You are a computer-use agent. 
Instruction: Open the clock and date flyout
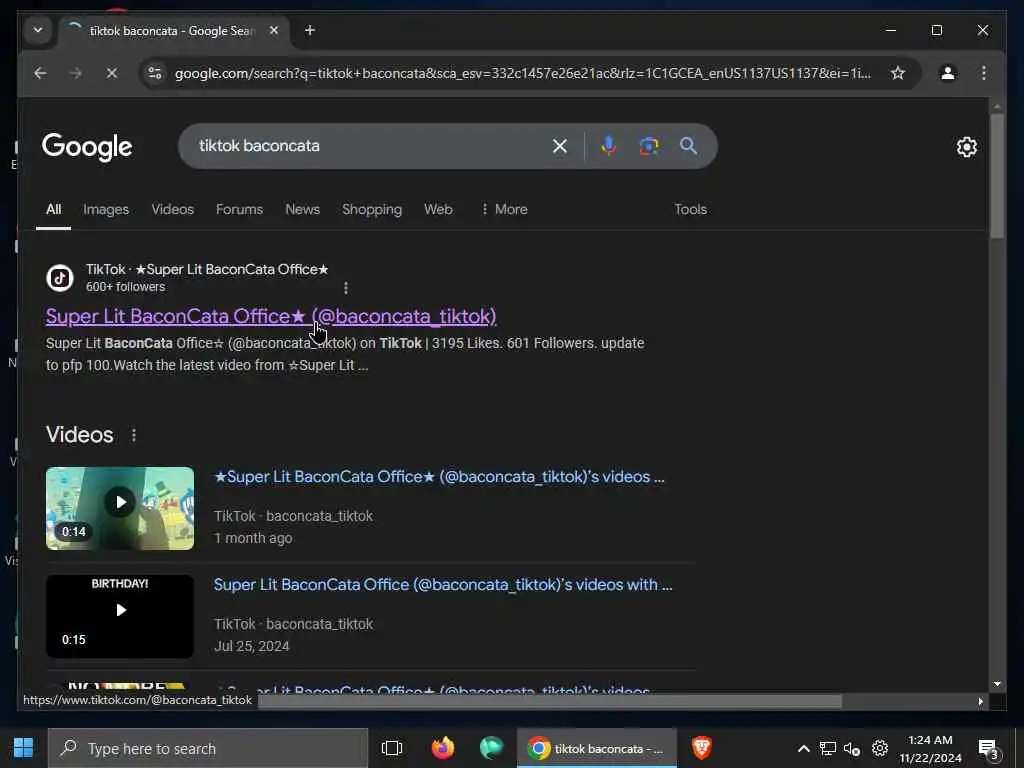[930, 749]
